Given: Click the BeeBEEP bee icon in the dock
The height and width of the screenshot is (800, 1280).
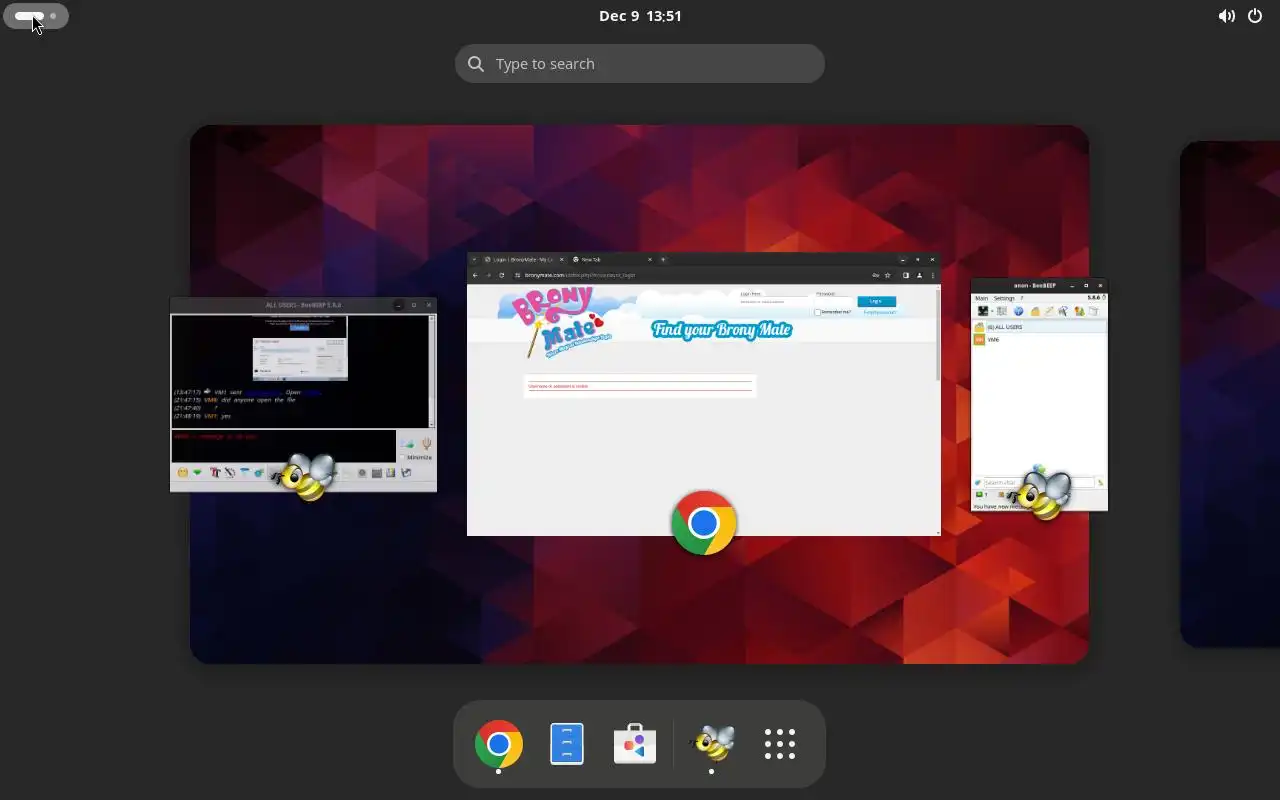Looking at the screenshot, I should [x=712, y=744].
